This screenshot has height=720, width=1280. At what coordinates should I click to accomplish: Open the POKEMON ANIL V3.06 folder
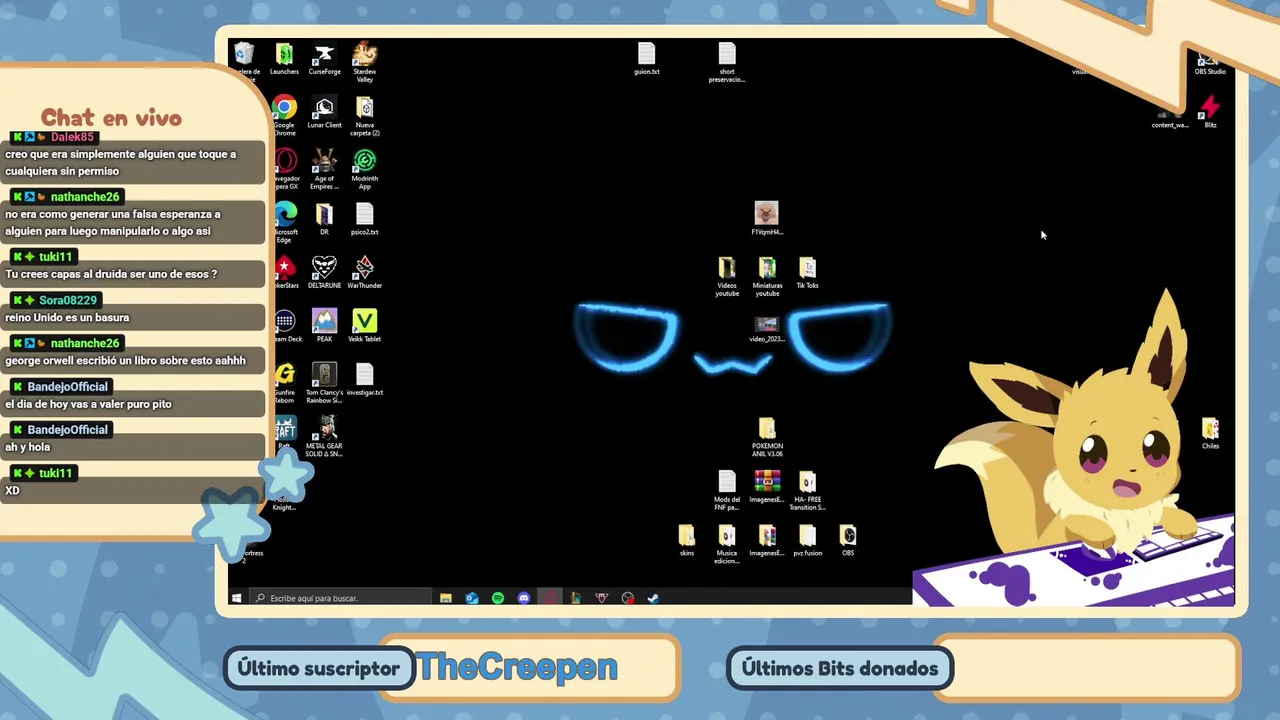767,437
